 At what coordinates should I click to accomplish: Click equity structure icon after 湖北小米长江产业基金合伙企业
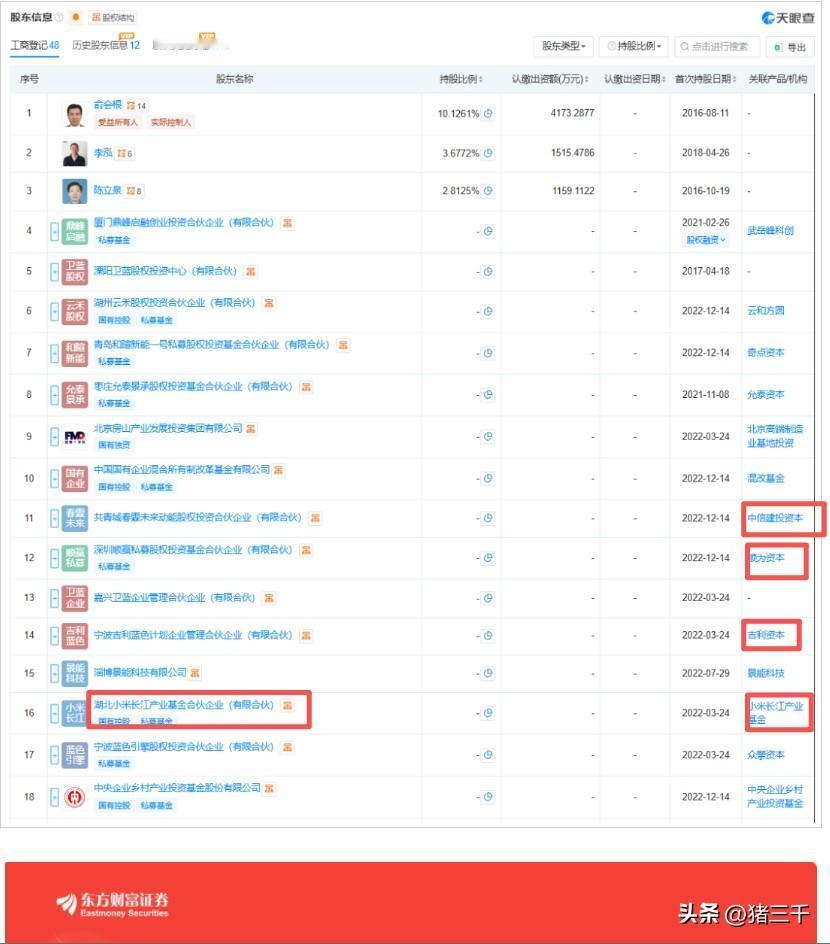288,705
